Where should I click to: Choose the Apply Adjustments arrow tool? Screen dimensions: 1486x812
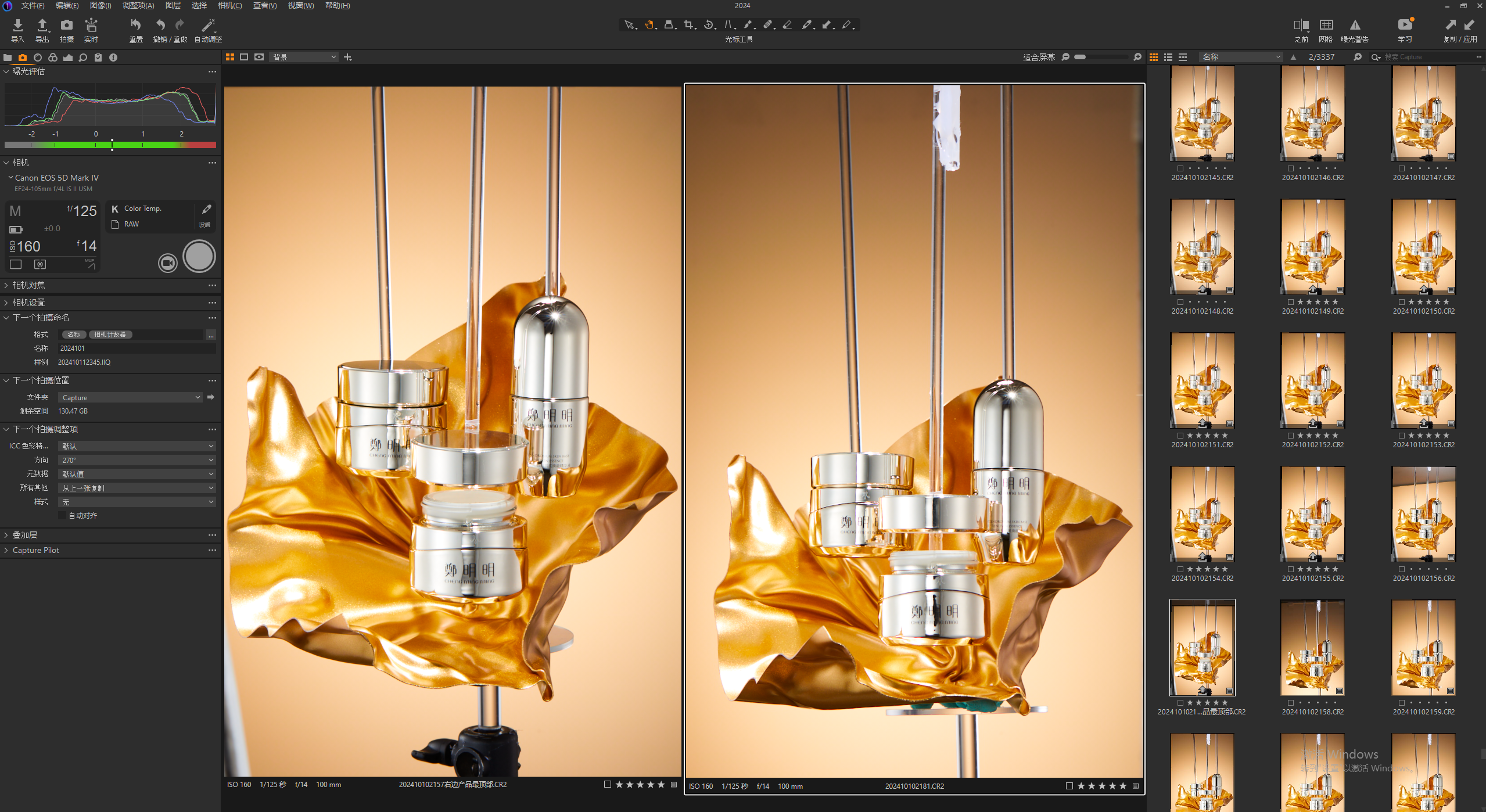click(x=827, y=24)
